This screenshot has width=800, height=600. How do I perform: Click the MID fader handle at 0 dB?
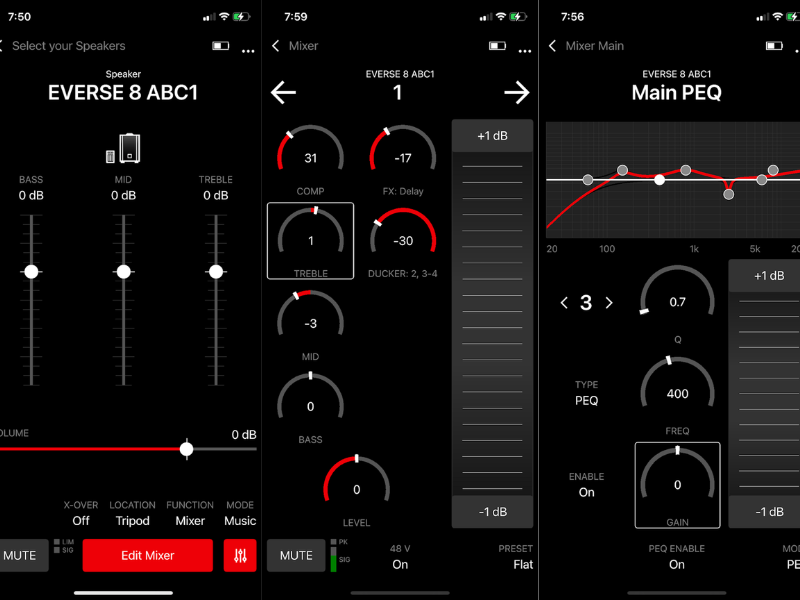point(123,271)
